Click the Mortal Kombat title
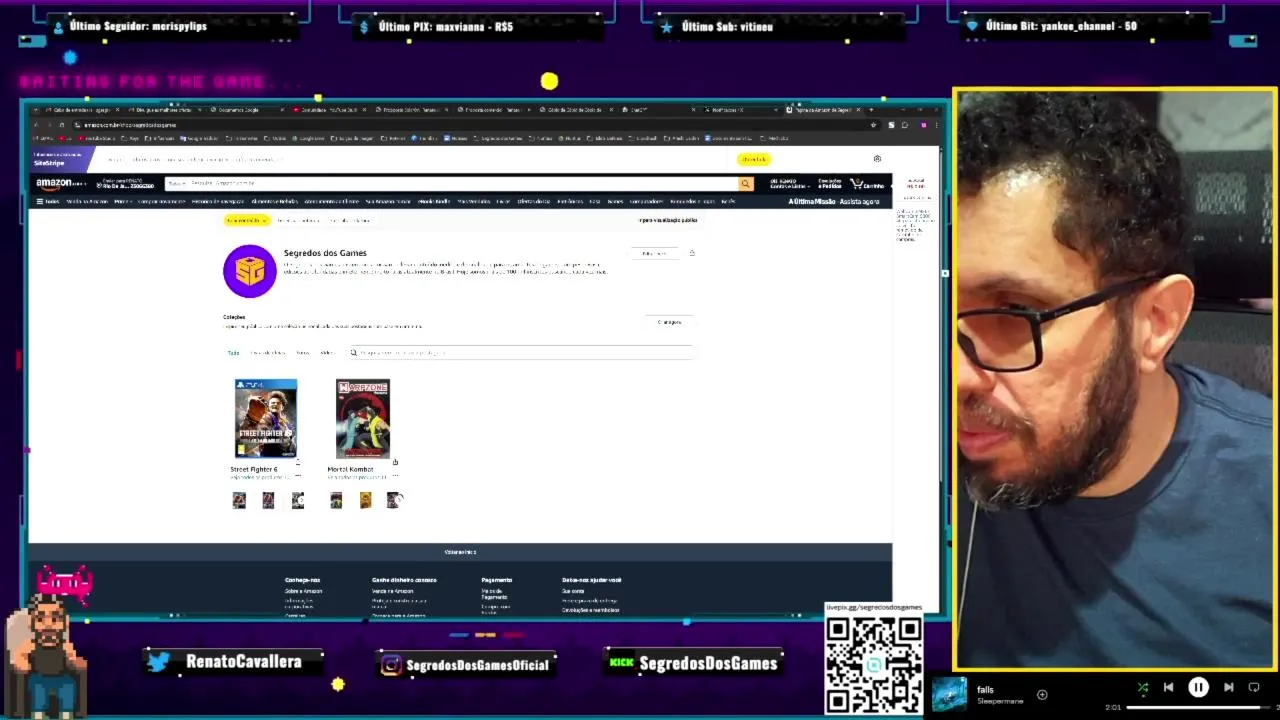Viewport: 1280px width, 720px height. point(350,469)
